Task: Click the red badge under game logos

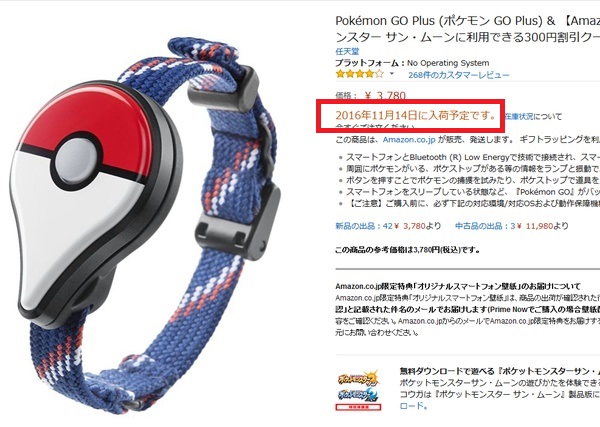Action: click(358, 407)
